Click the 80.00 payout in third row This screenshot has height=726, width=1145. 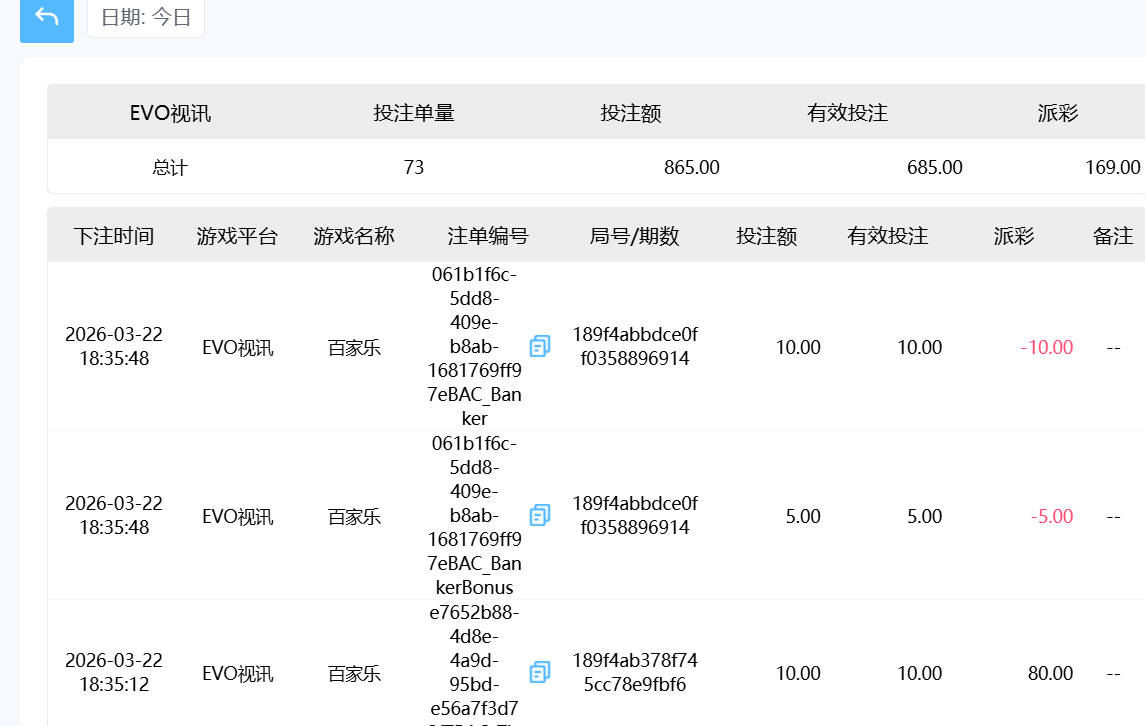[1050, 673]
